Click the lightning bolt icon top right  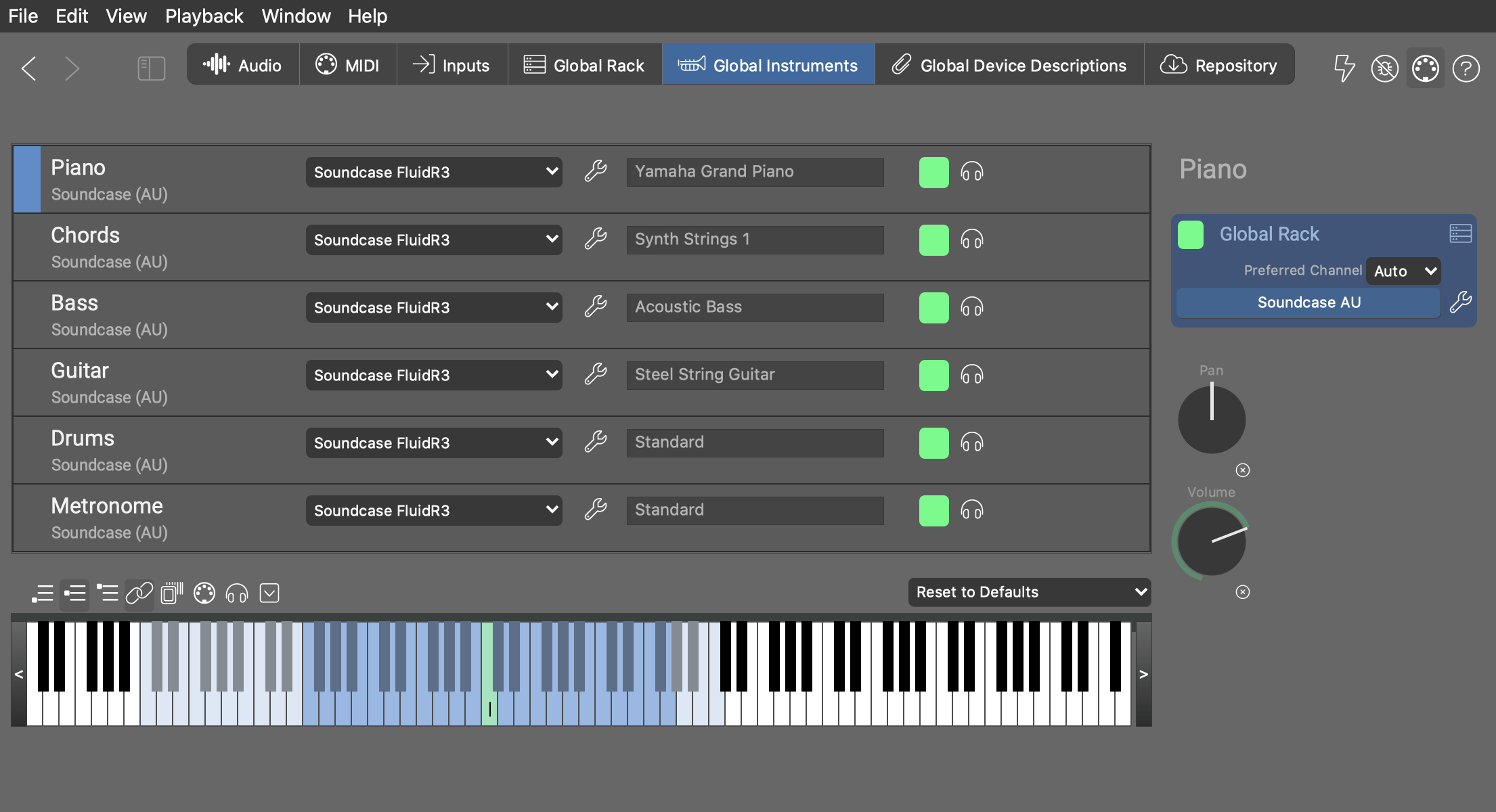tap(1344, 67)
